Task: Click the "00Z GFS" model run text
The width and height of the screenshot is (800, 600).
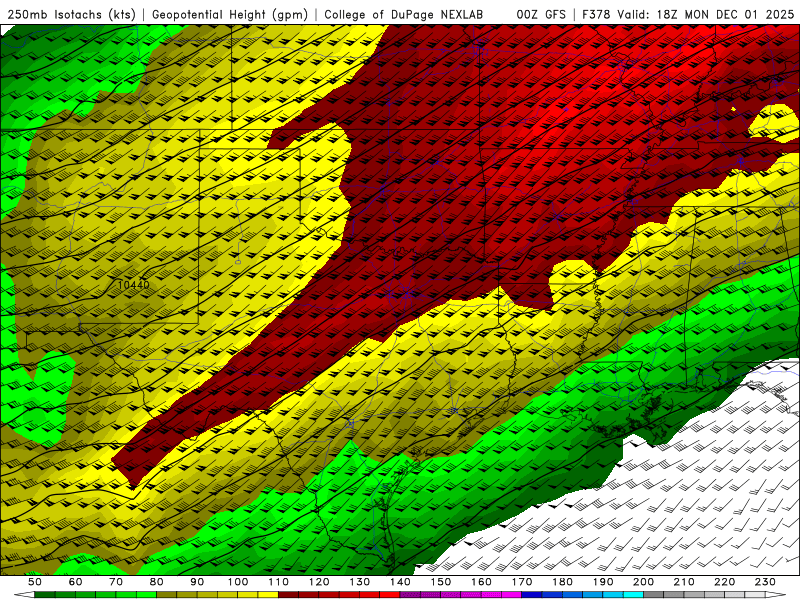Action: (x=541, y=14)
